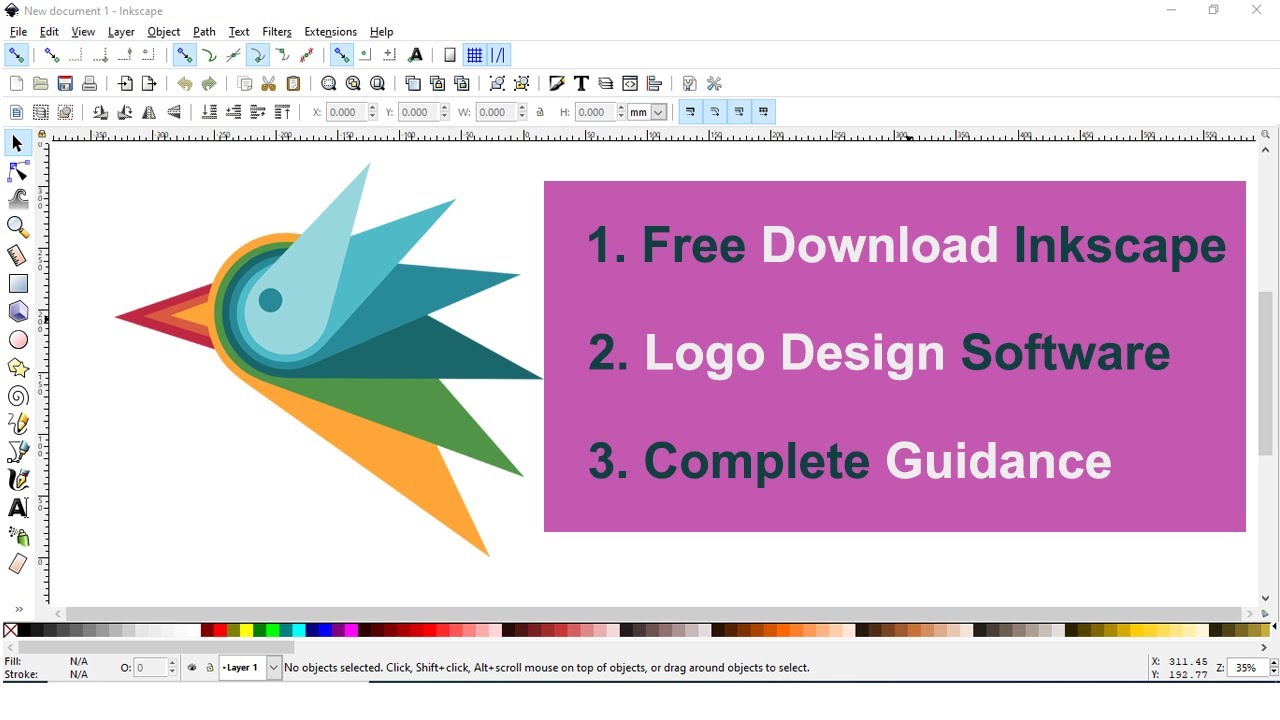
Task: Pick the black swatch in palette
Action: pyautogui.click(x=25, y=630)
